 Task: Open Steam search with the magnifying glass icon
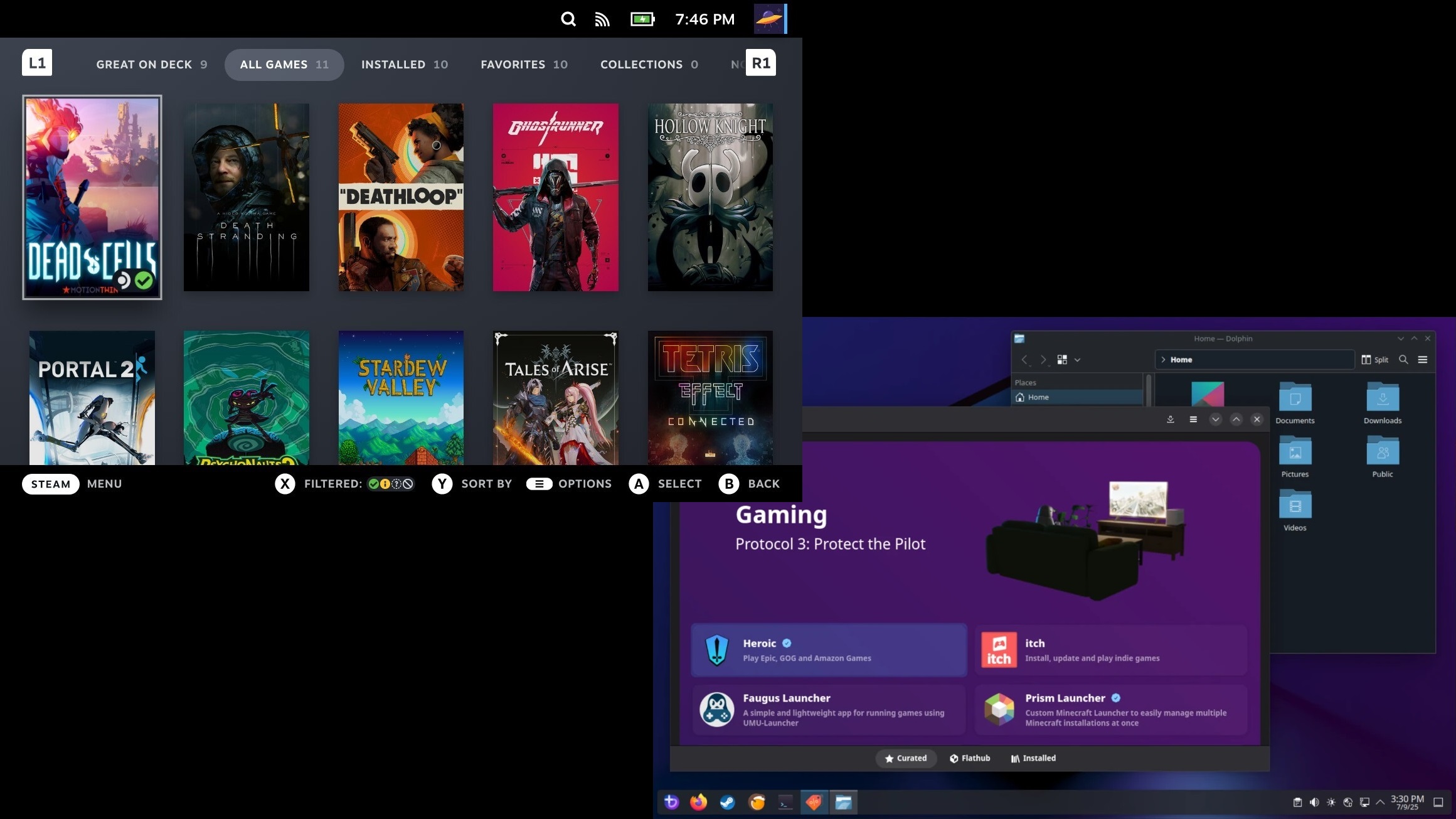[568, 19]
